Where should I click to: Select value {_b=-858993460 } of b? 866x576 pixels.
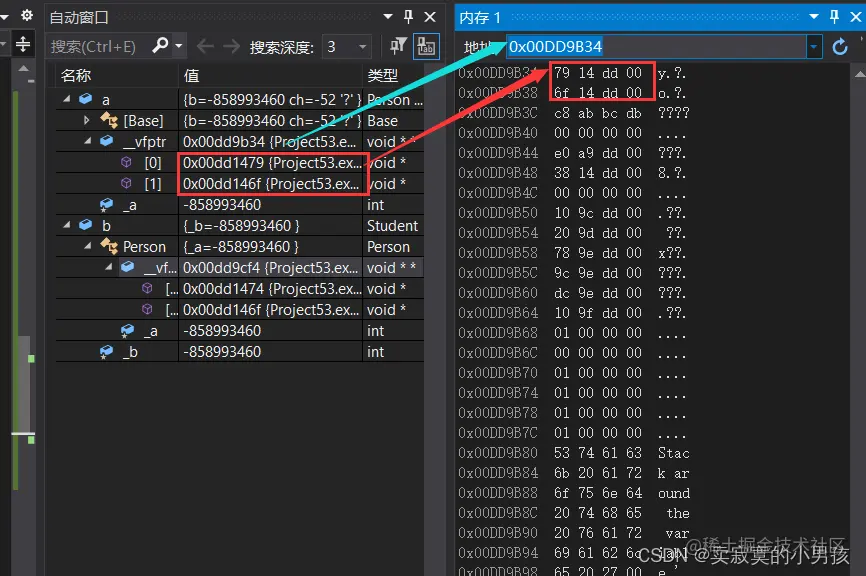[x=241, y=226]
